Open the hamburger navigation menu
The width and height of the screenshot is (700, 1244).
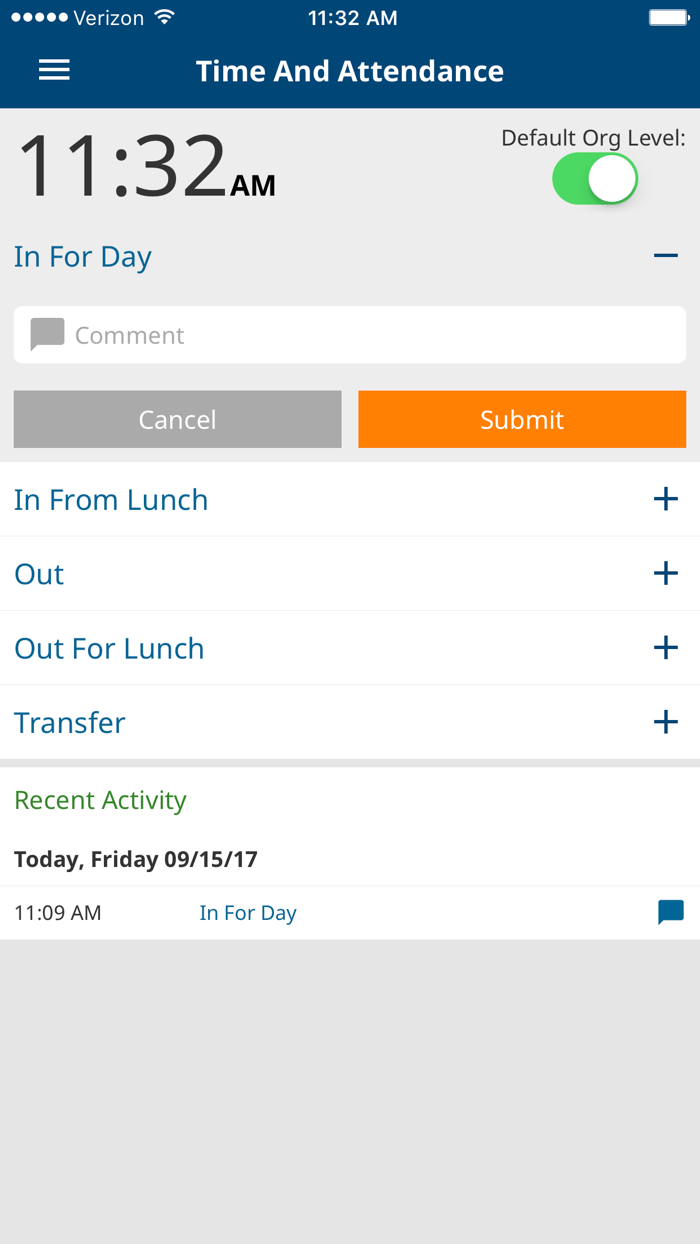[54, 70]
